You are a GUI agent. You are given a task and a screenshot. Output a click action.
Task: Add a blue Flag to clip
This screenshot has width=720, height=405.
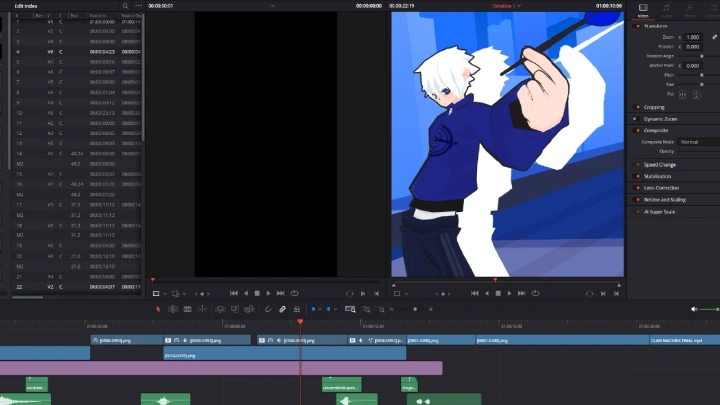click(313, 309)
